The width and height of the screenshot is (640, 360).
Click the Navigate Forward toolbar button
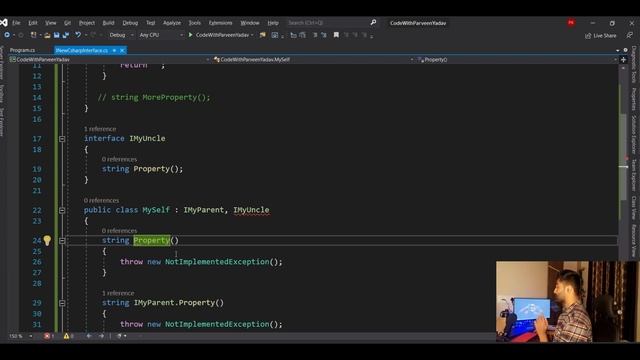click(x=20, y=36)
